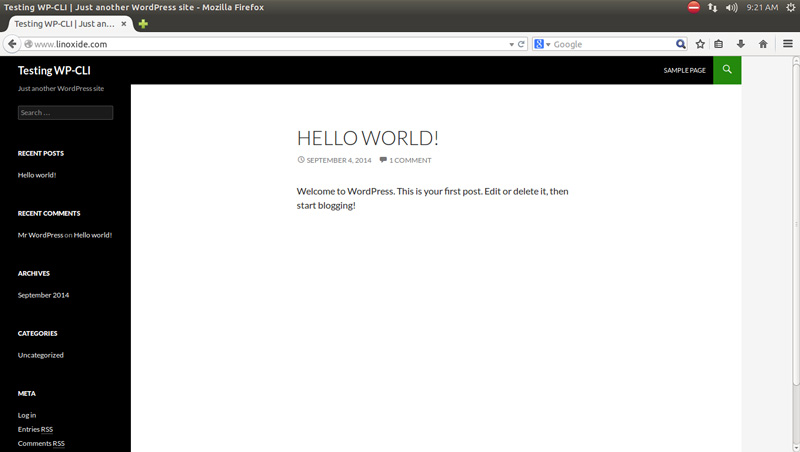Bookmark this page with the star icon

[700, 44]
